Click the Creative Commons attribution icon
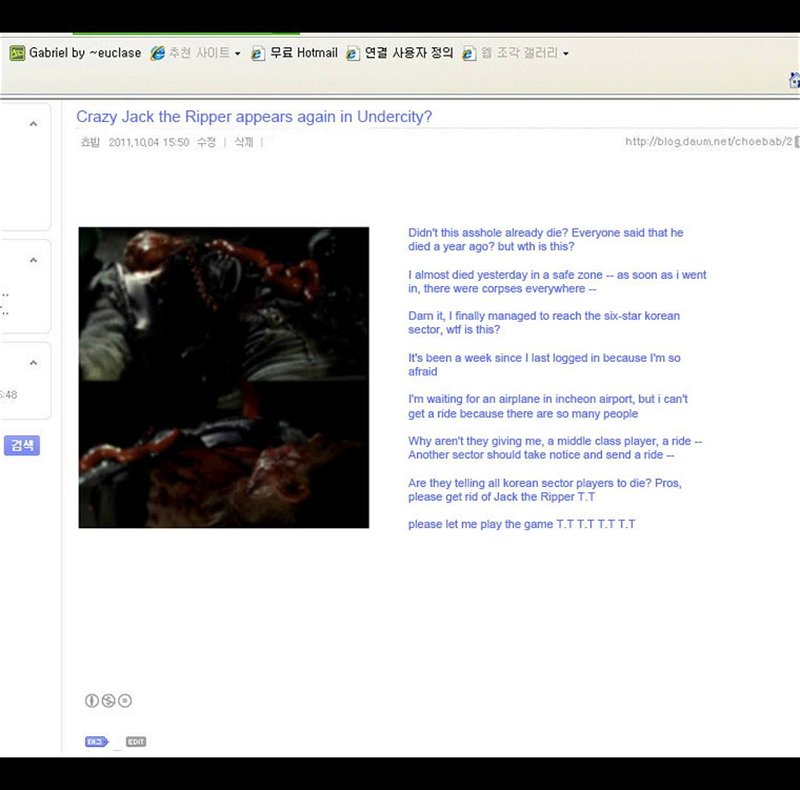 pos(92,701)
